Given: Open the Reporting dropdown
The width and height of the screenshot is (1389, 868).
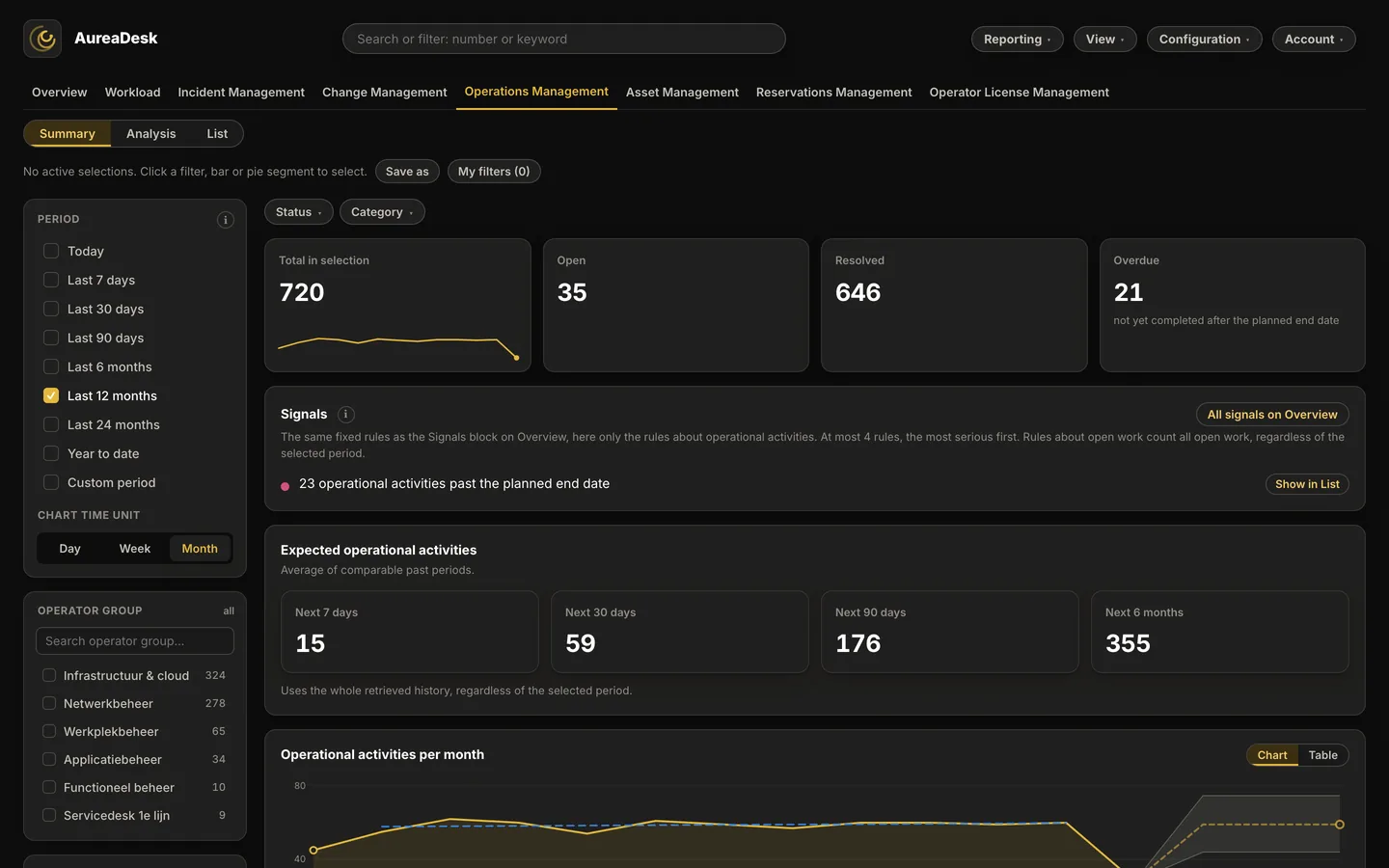Looking at the screenshot, I should coord(1018,39).
